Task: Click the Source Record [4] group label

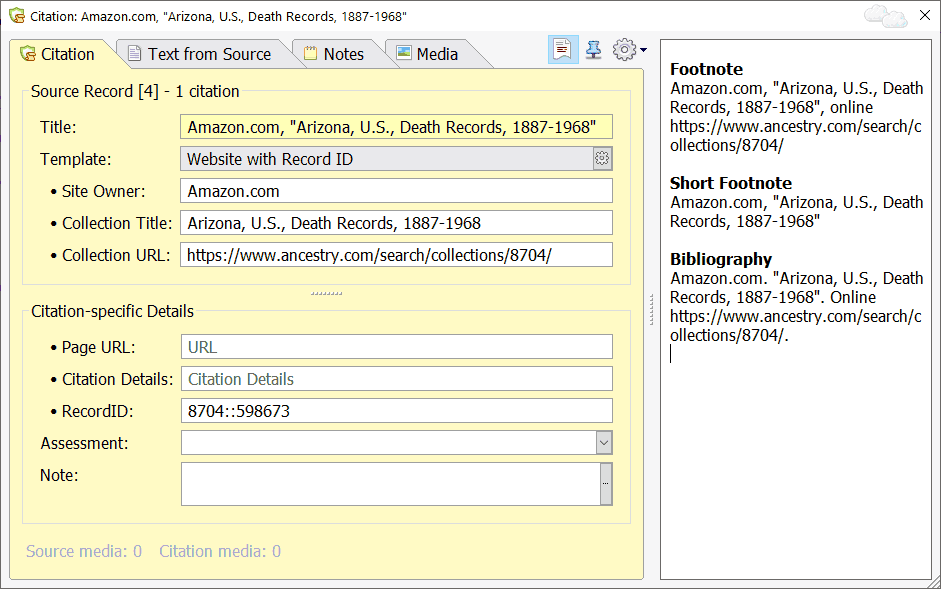Action: (135, 91)
